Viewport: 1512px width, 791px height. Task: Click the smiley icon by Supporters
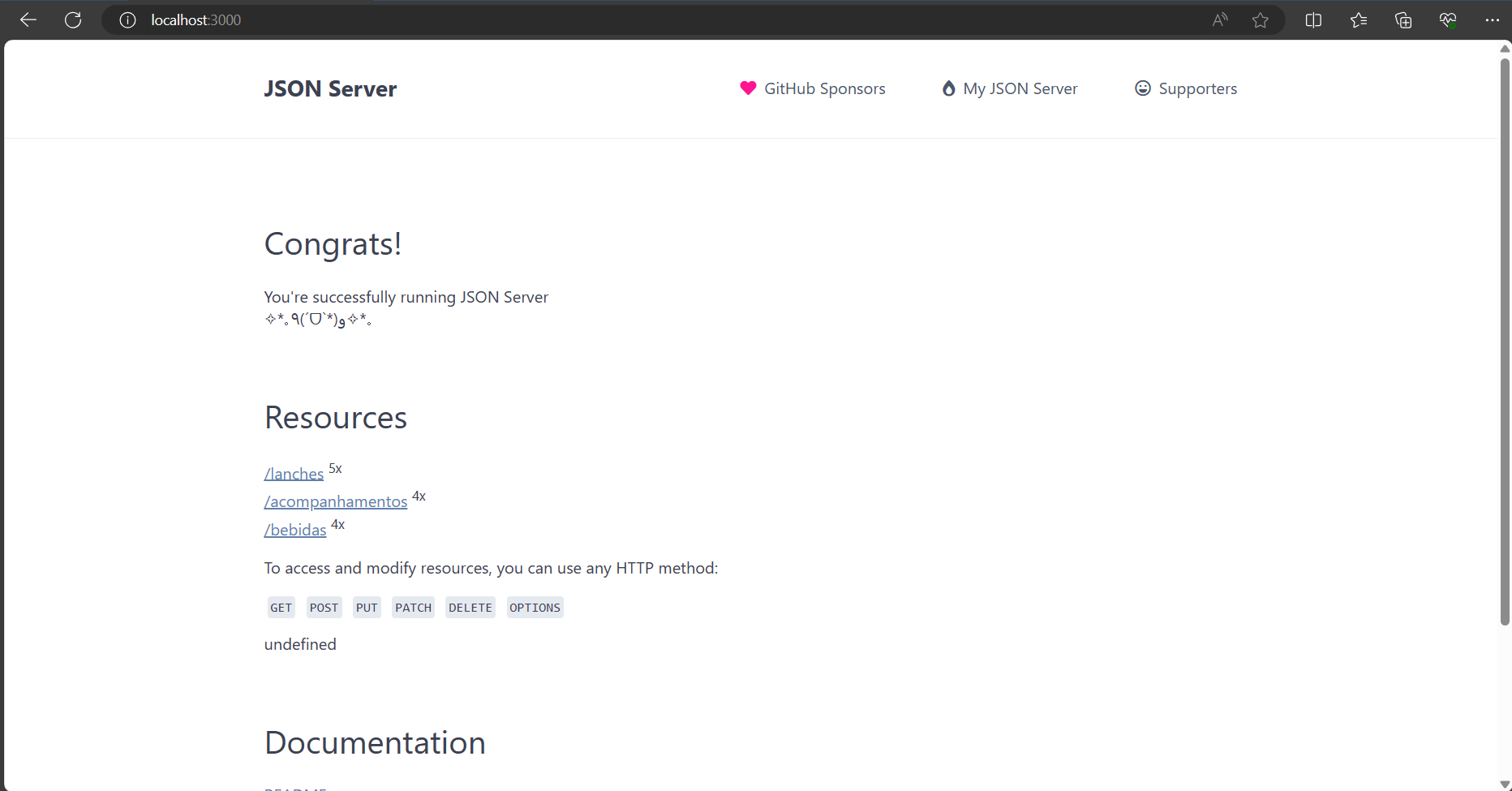pos(1142,88)
